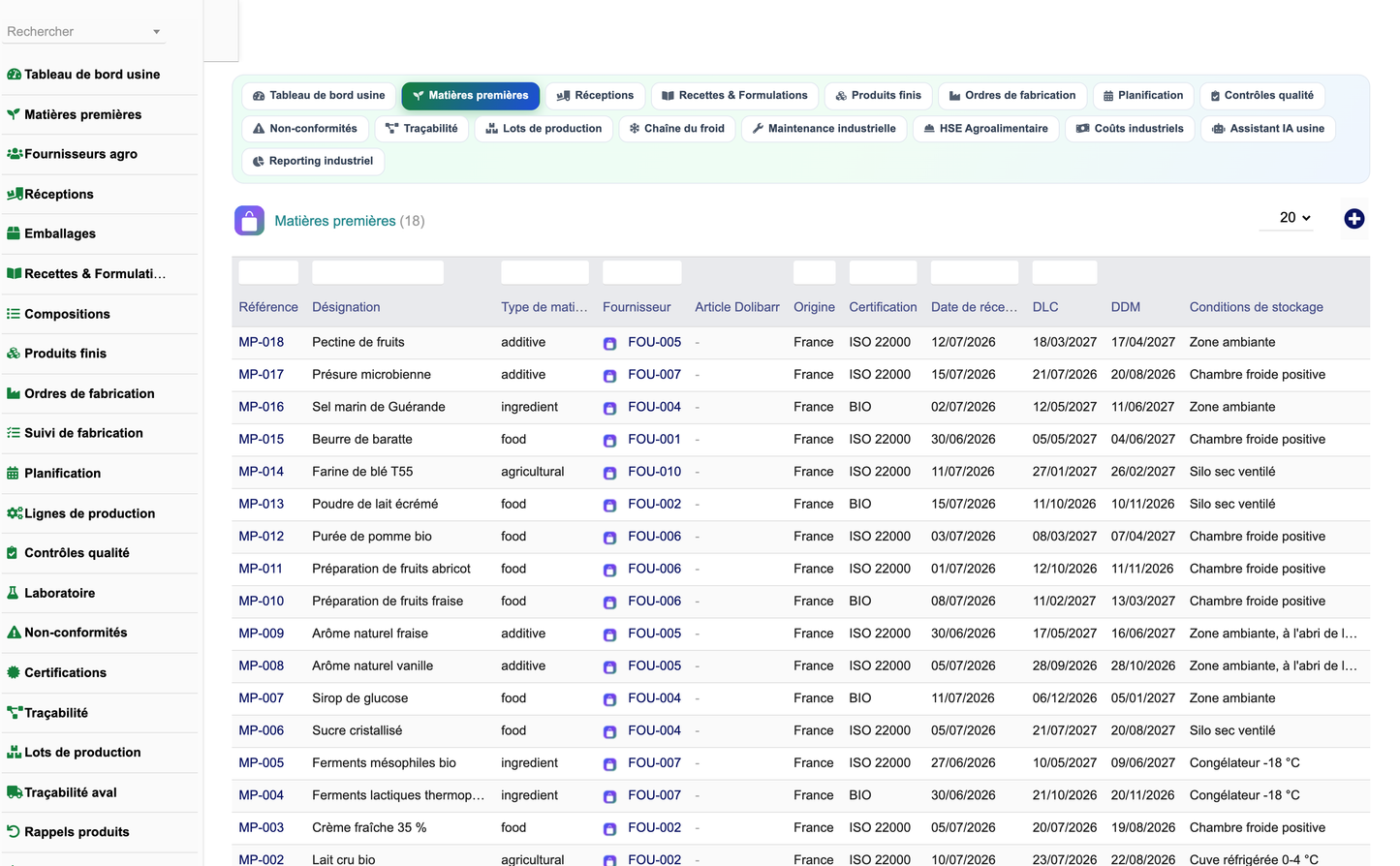Viewport: 1400px width, 866px height.
Task: Sort by the Fournisseur column header
Action: [636, 307]
